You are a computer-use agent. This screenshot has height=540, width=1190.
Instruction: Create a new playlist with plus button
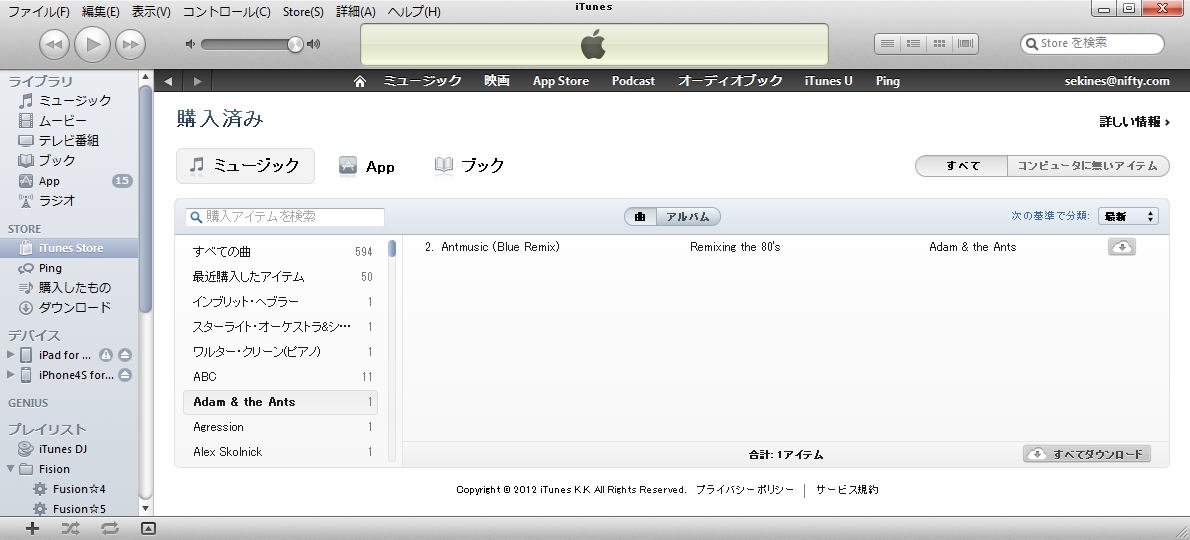pos(32,529)
